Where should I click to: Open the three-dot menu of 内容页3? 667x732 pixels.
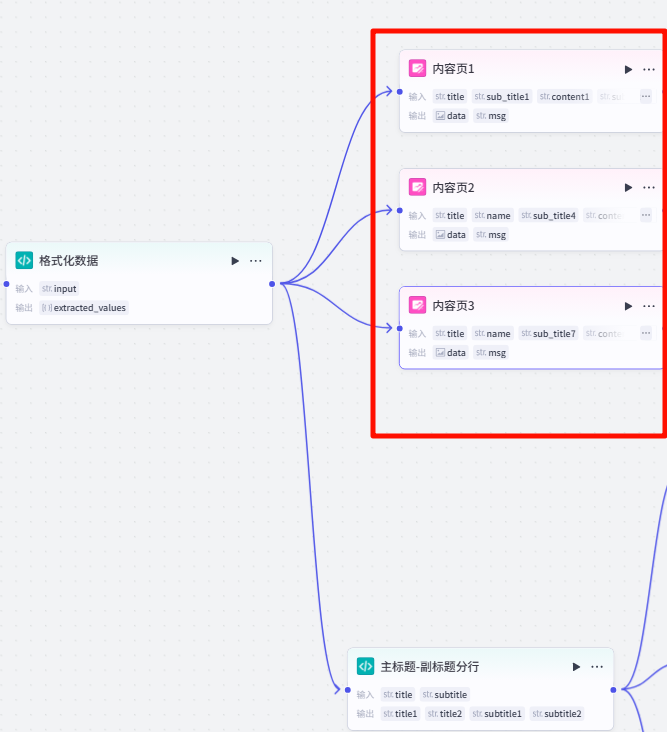click(x=649, y=306)
